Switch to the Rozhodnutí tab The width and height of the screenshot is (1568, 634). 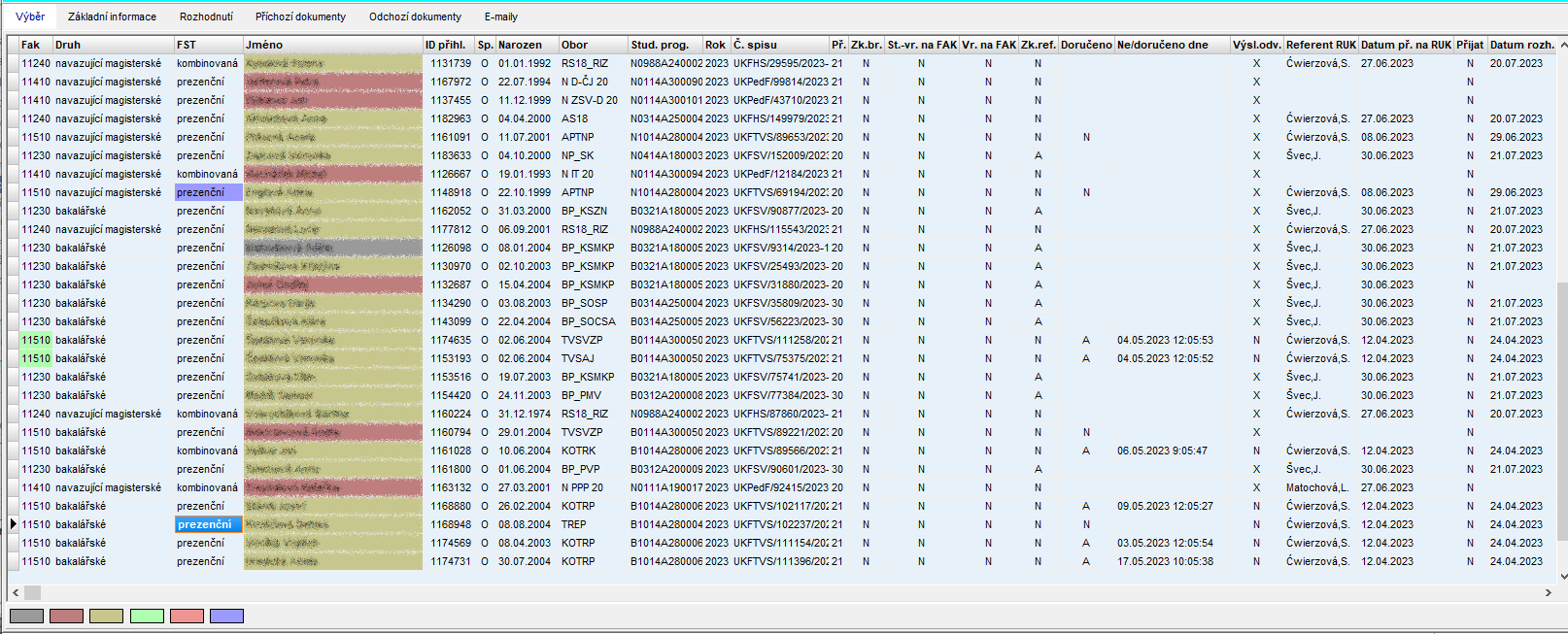tap(206, 17)
